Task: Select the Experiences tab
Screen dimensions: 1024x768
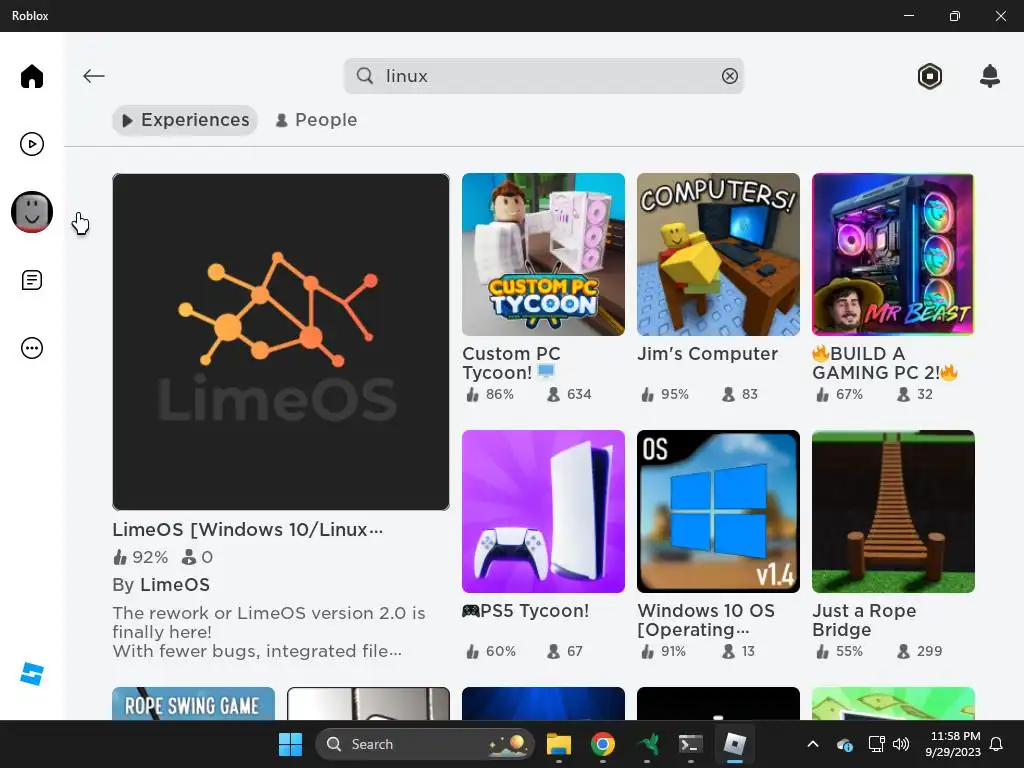Action: coord(185,120)
